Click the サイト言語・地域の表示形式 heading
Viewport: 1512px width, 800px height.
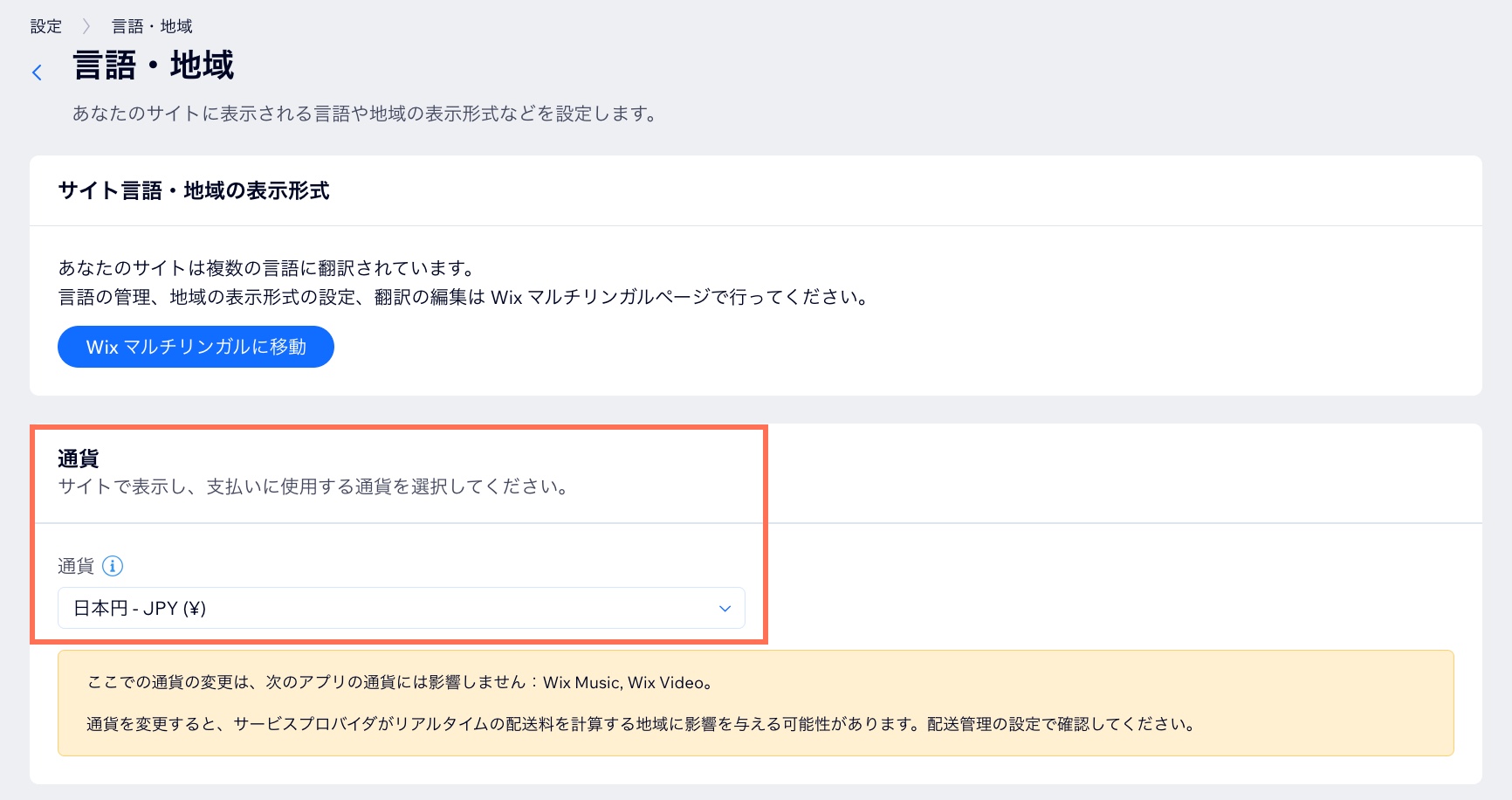click(194, 190)
